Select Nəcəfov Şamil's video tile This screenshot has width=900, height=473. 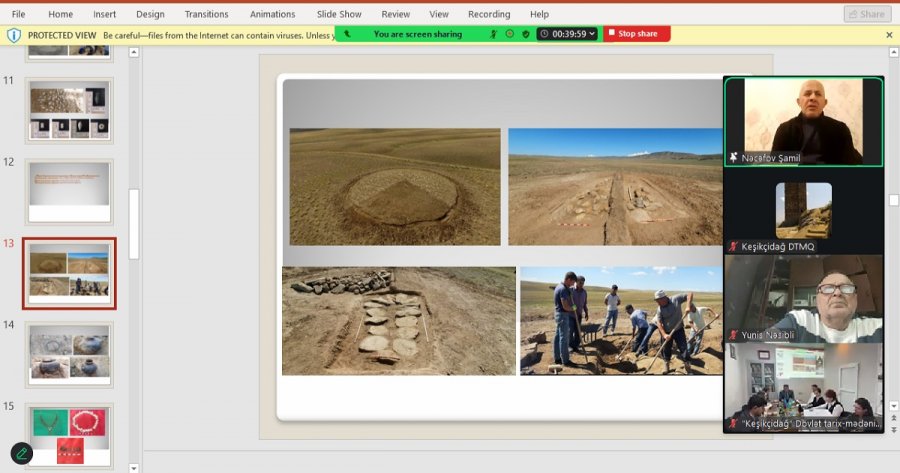(x=803, y=120)
